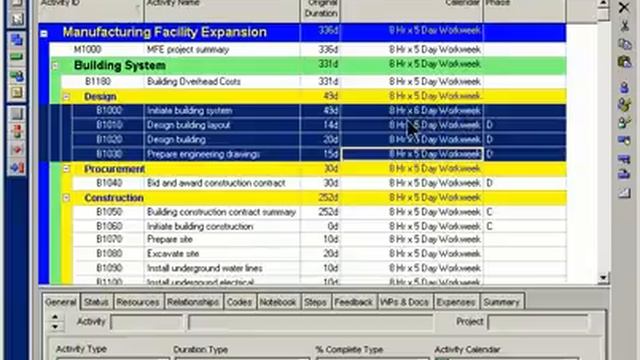This screenshot has width=640, height=360.
Task: Click the Project input field
Action: [538, 322]
